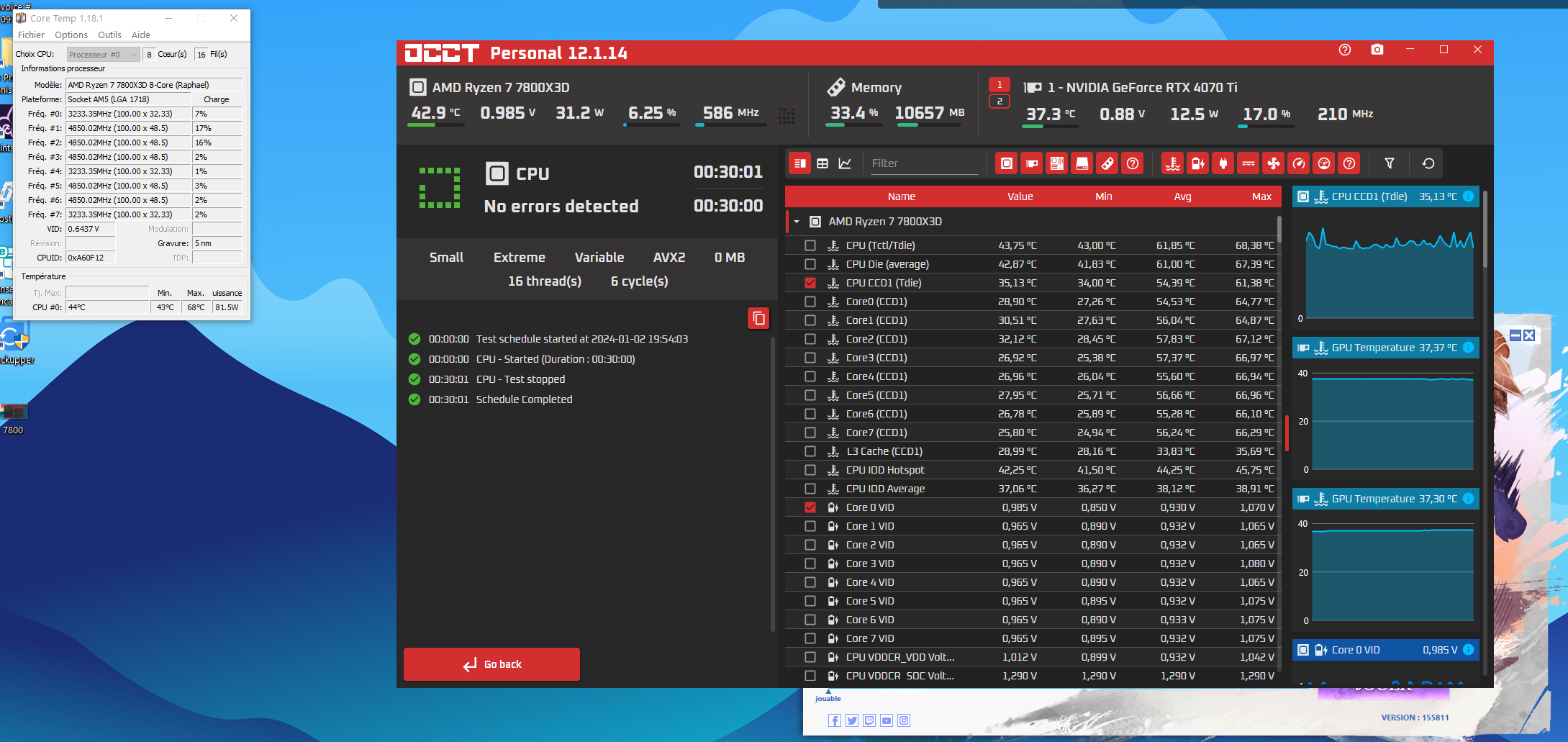The image size is (1568, 742).
Task: Check the L3 Cache (CCD1) checkbox
Action: point(810,451)
